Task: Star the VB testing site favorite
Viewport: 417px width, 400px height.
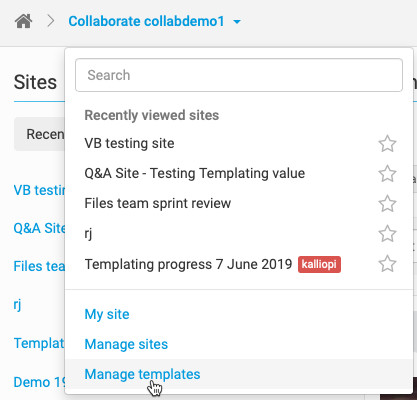Action: [387, 144]
